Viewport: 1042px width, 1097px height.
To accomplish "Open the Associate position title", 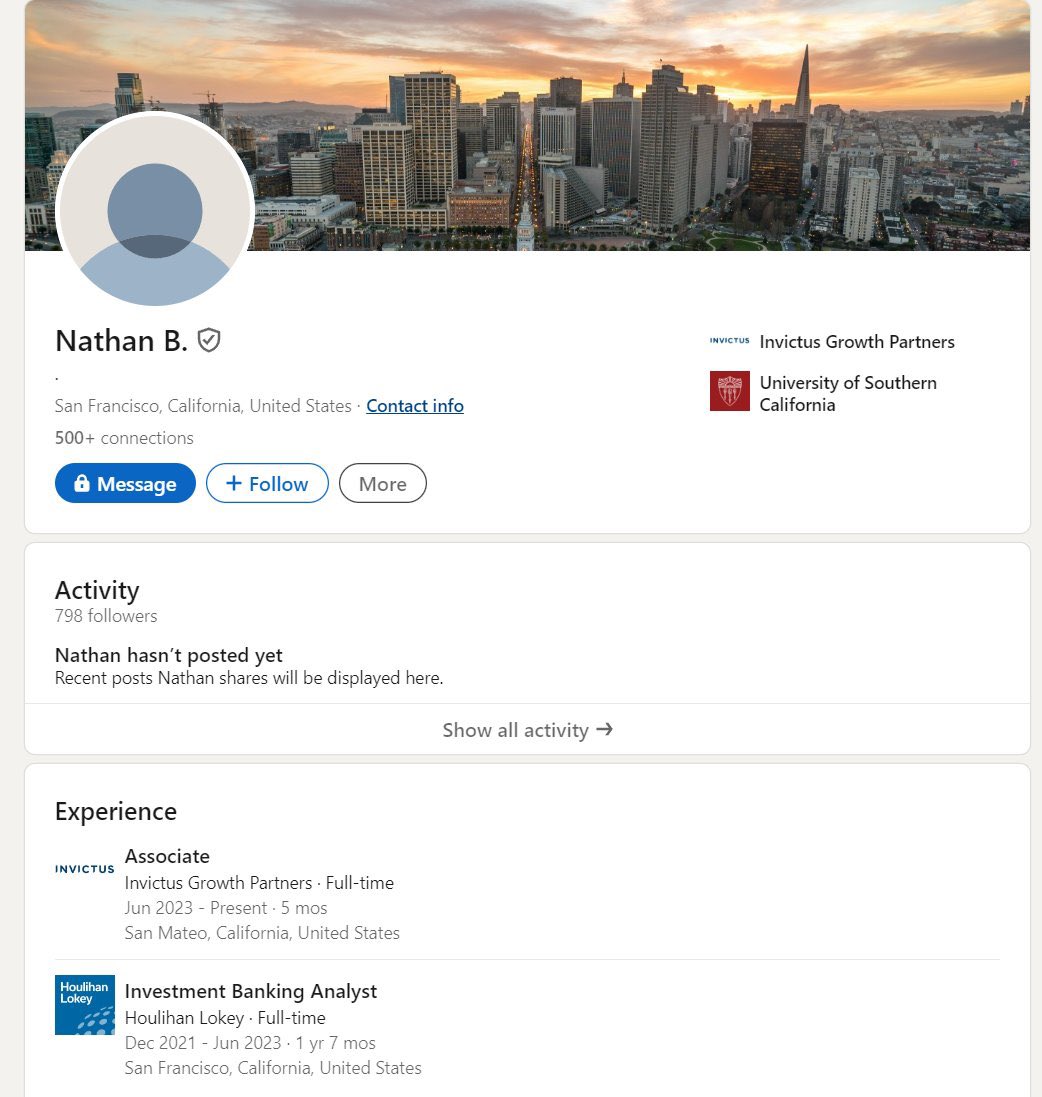I will click(x=167, y=856).
